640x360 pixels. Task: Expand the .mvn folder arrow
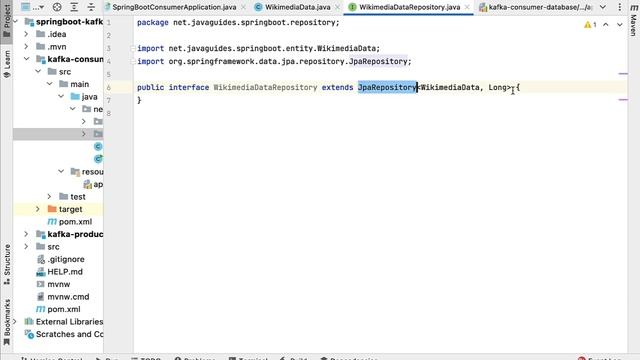click(x=27, y=47)
